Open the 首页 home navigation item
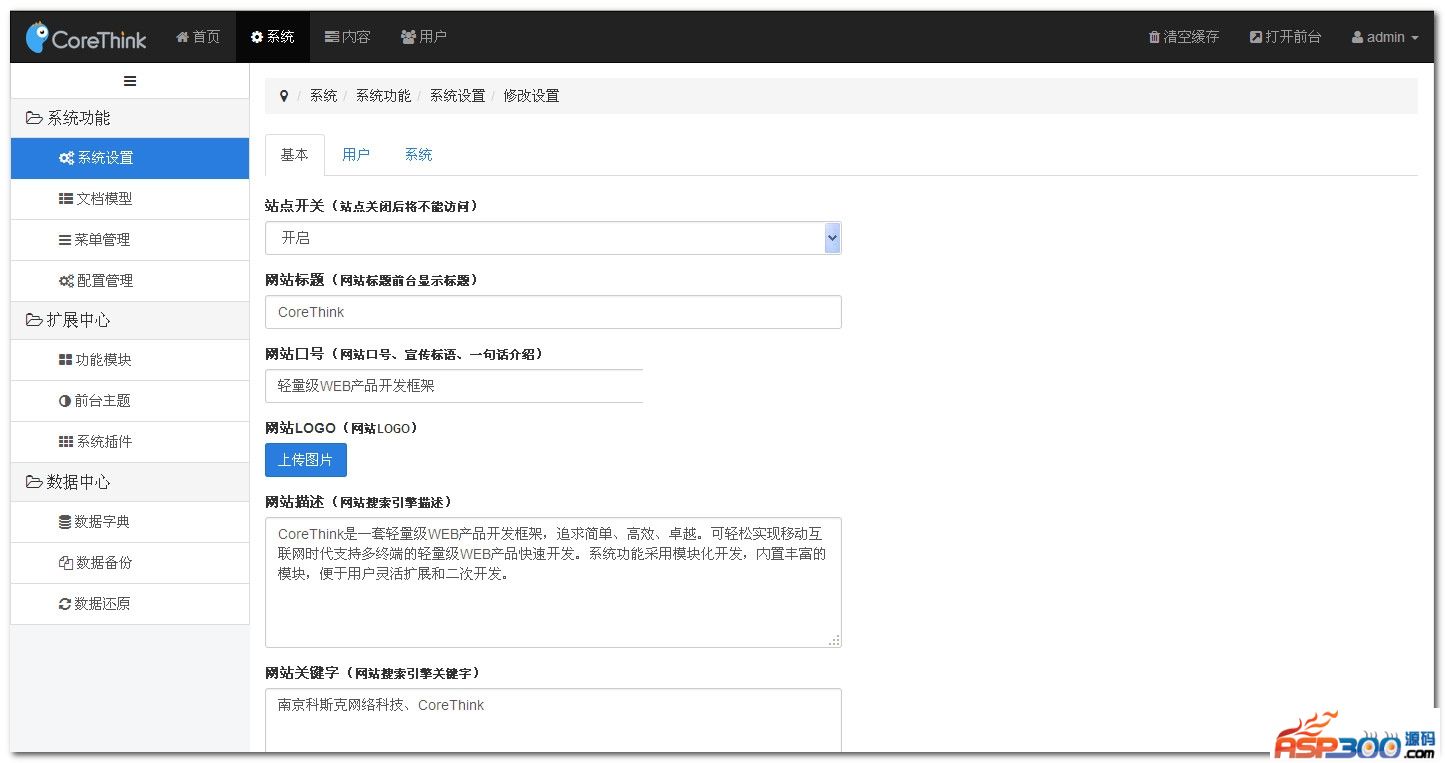 pyautogui.click(x=198, y=37)
